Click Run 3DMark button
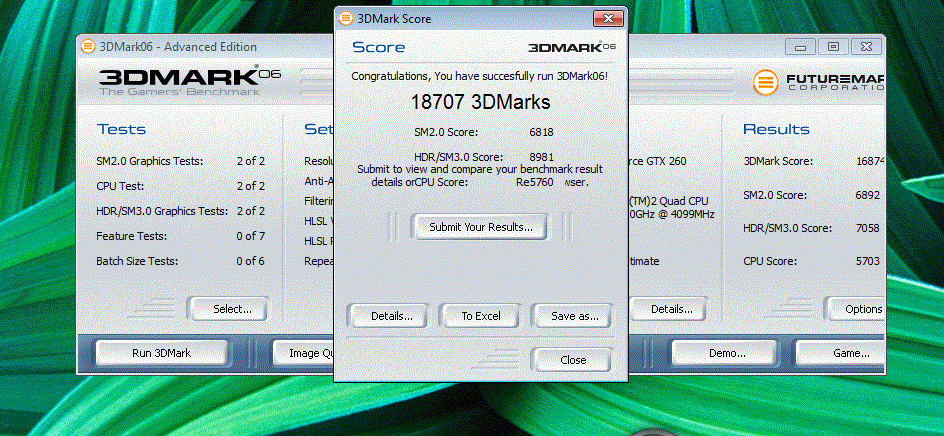Image resolution: width=944 pixels, height=436 pixels. 161,353
